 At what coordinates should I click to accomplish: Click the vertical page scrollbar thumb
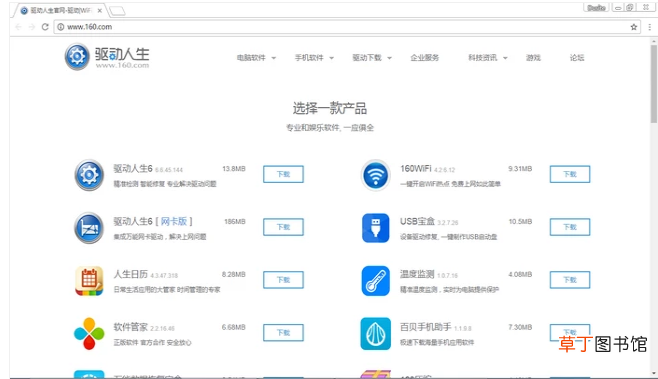point(654,84)
